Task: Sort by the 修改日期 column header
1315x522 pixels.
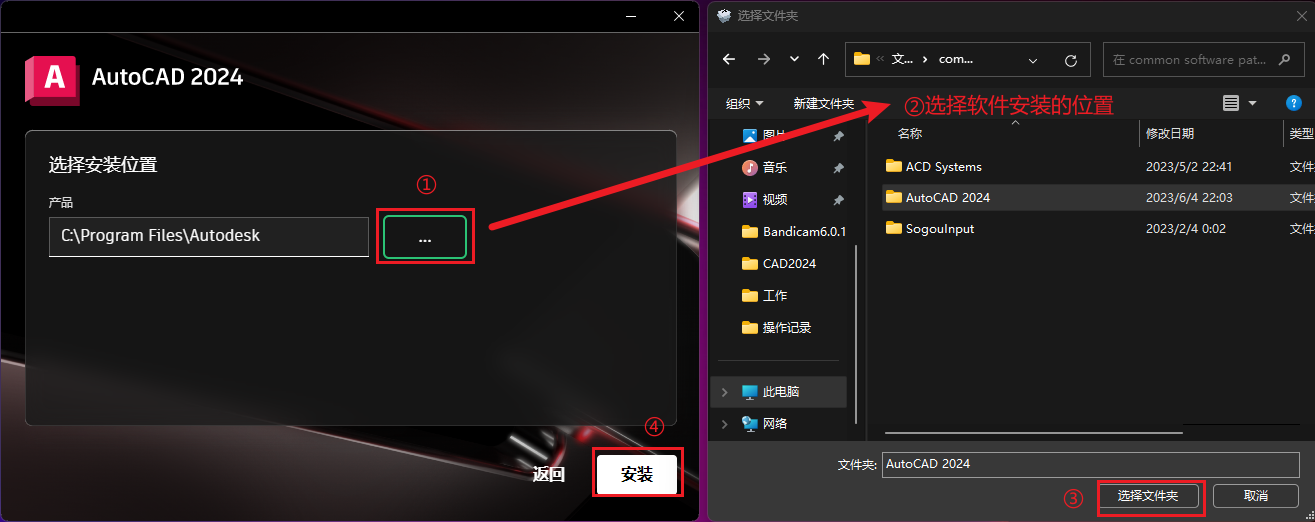Action: 1170,133
